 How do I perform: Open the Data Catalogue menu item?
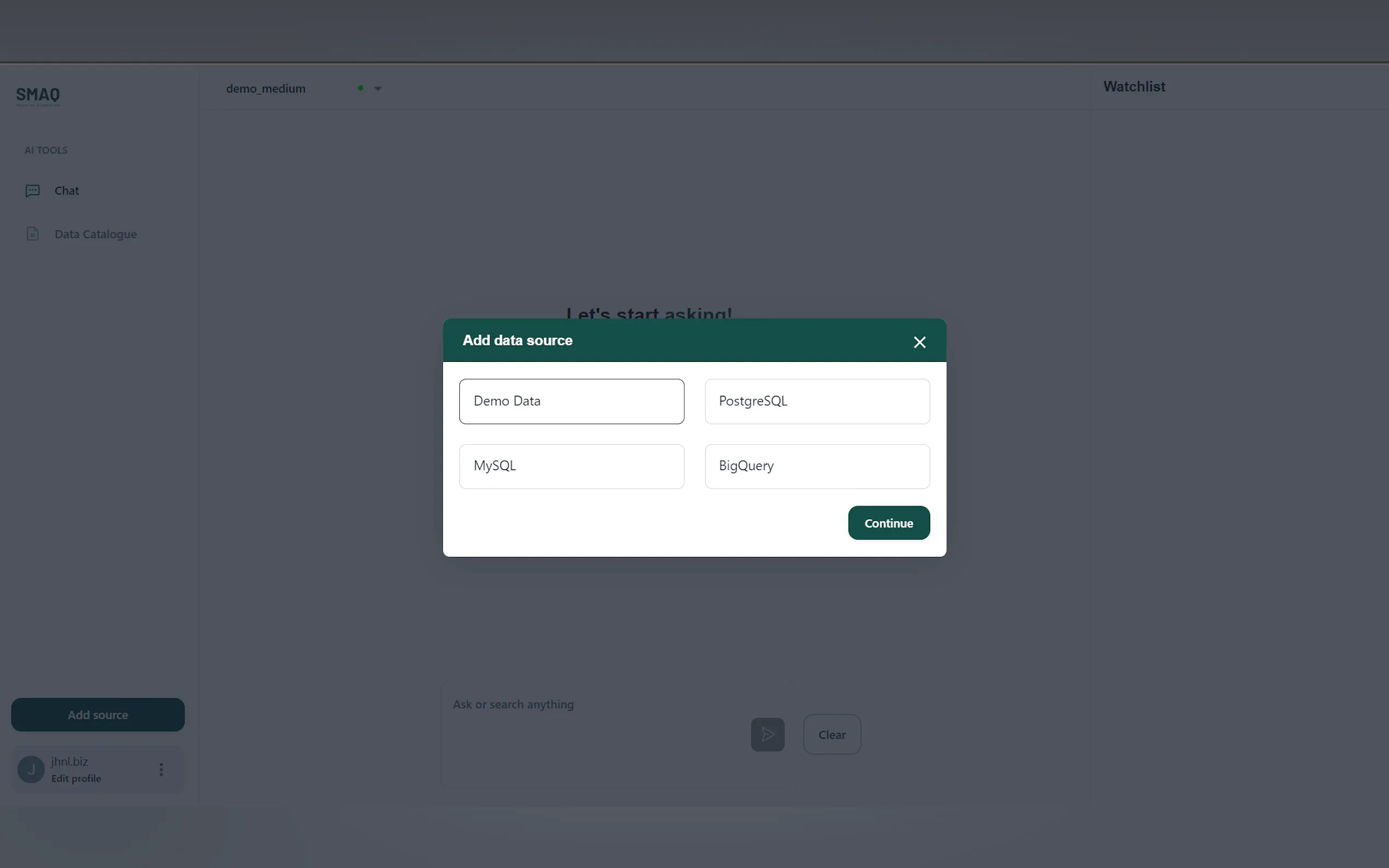click(96, 234)
